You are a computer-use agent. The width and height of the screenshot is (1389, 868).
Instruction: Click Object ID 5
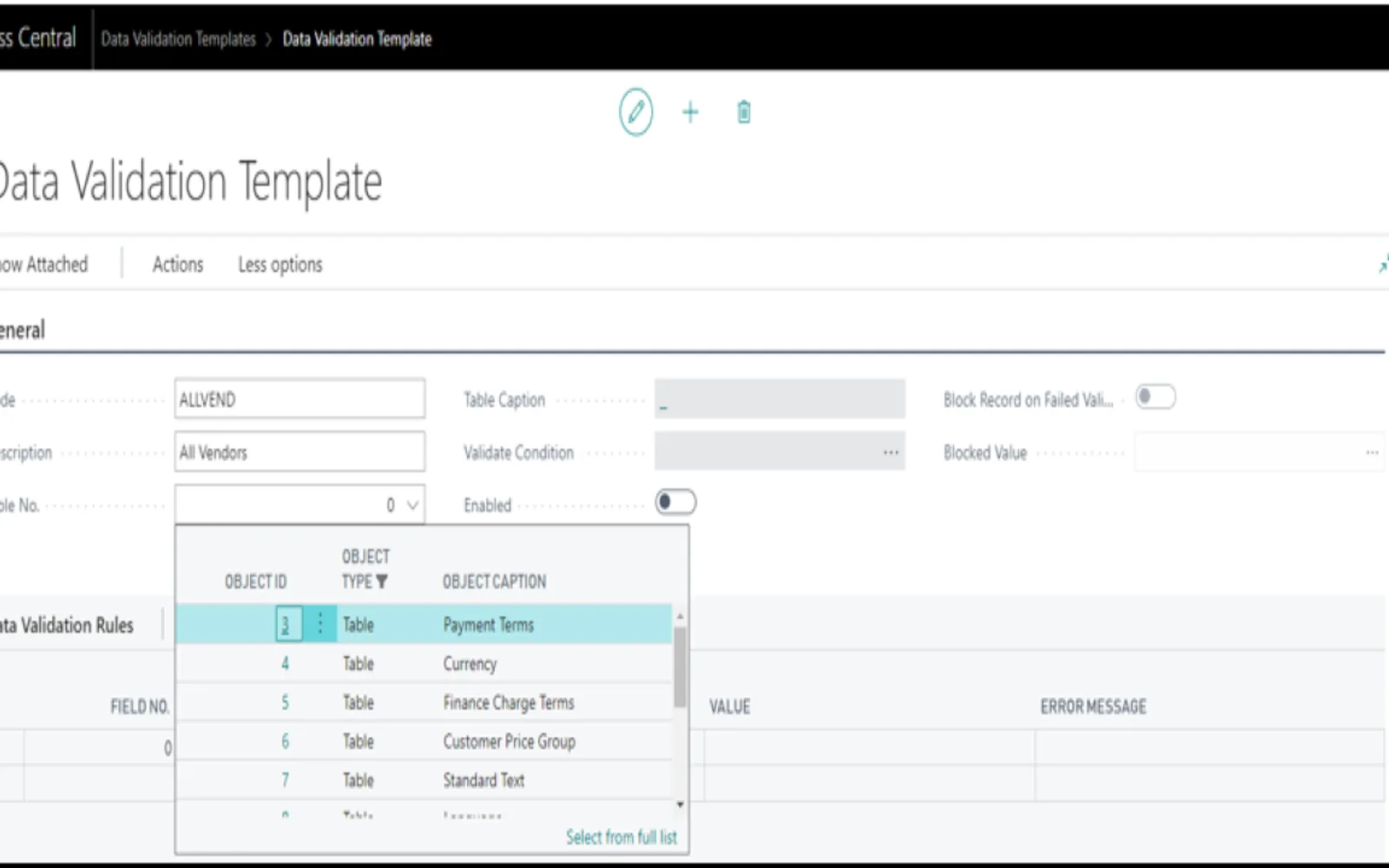(285, 702)
